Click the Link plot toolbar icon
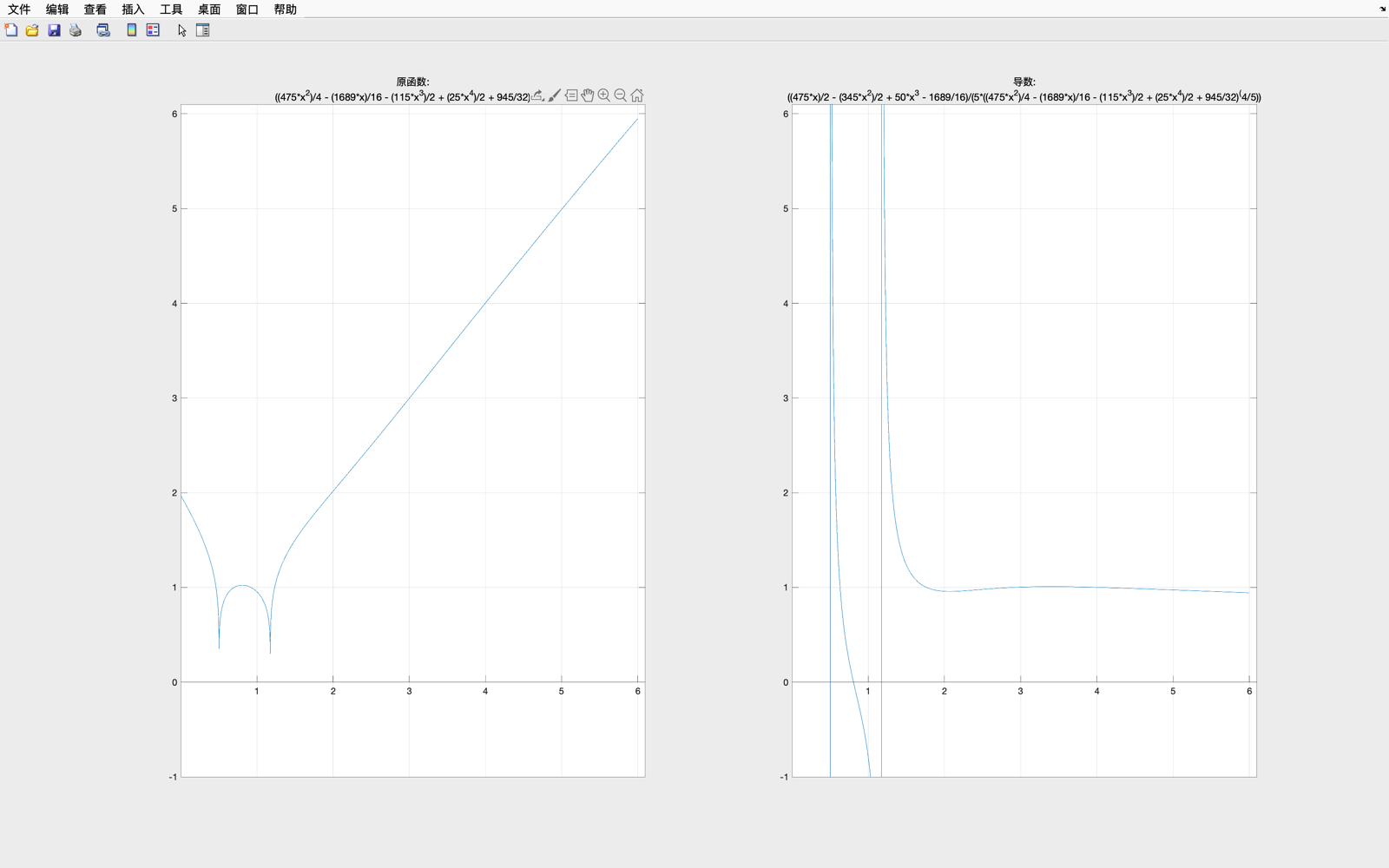Viewport: 1389px width, 868px height. (103, 30)
